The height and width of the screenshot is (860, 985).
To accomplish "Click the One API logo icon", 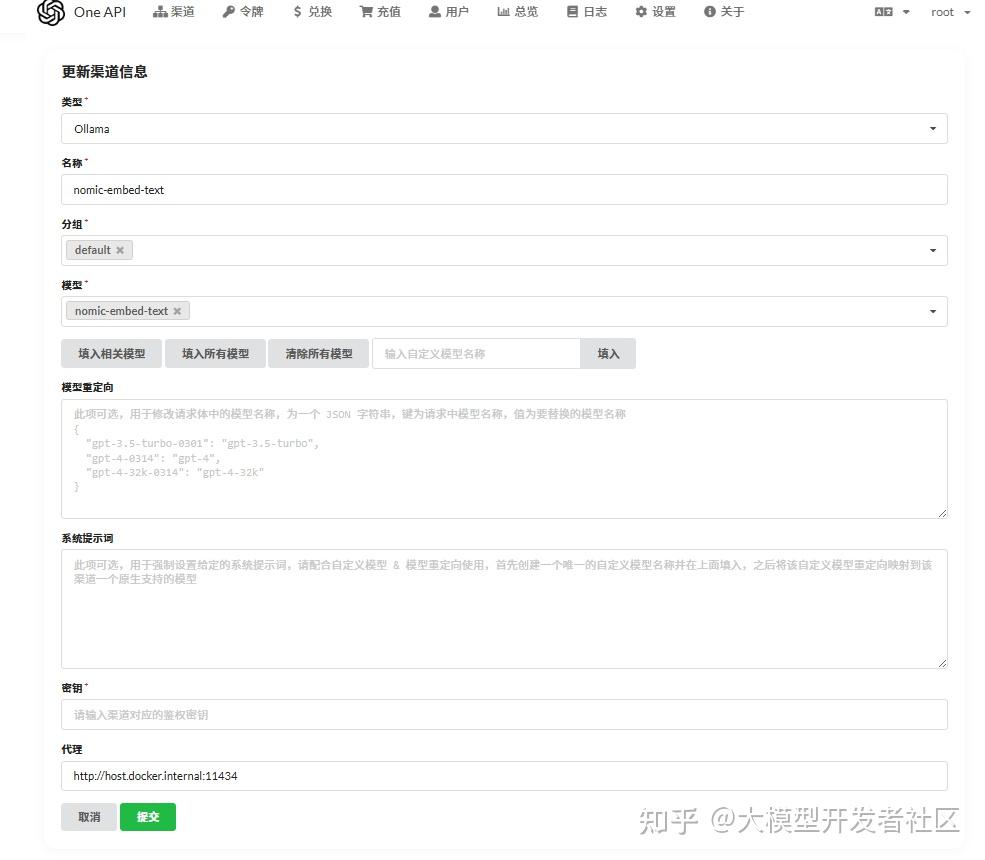I will [51, 12].
